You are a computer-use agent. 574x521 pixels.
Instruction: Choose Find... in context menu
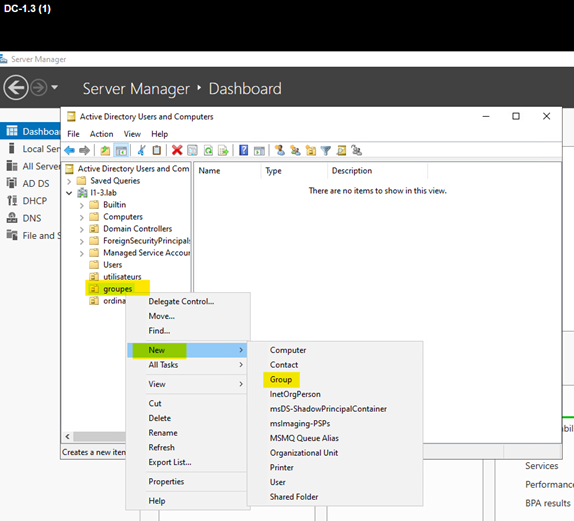point(187,331)
